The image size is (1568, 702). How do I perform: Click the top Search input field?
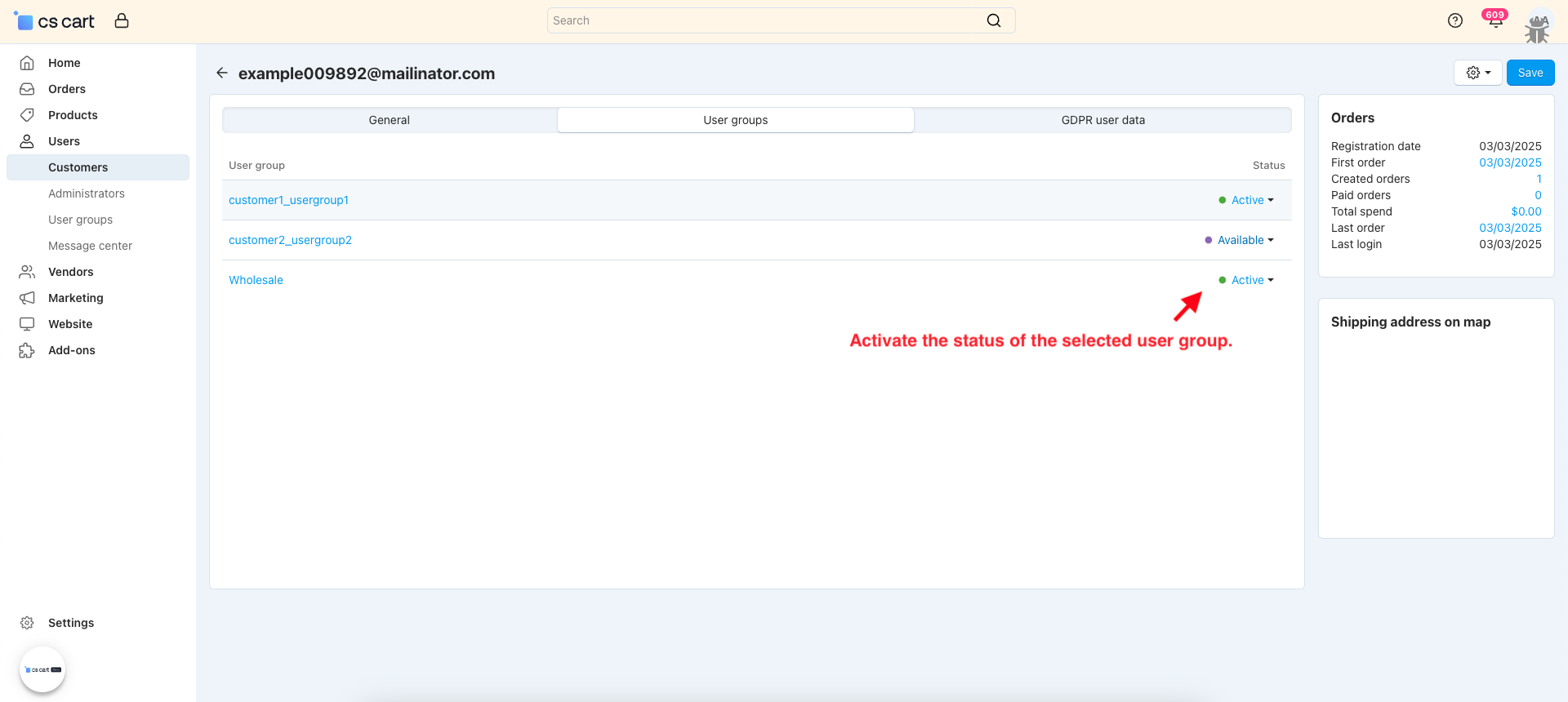tap(764, 21)
